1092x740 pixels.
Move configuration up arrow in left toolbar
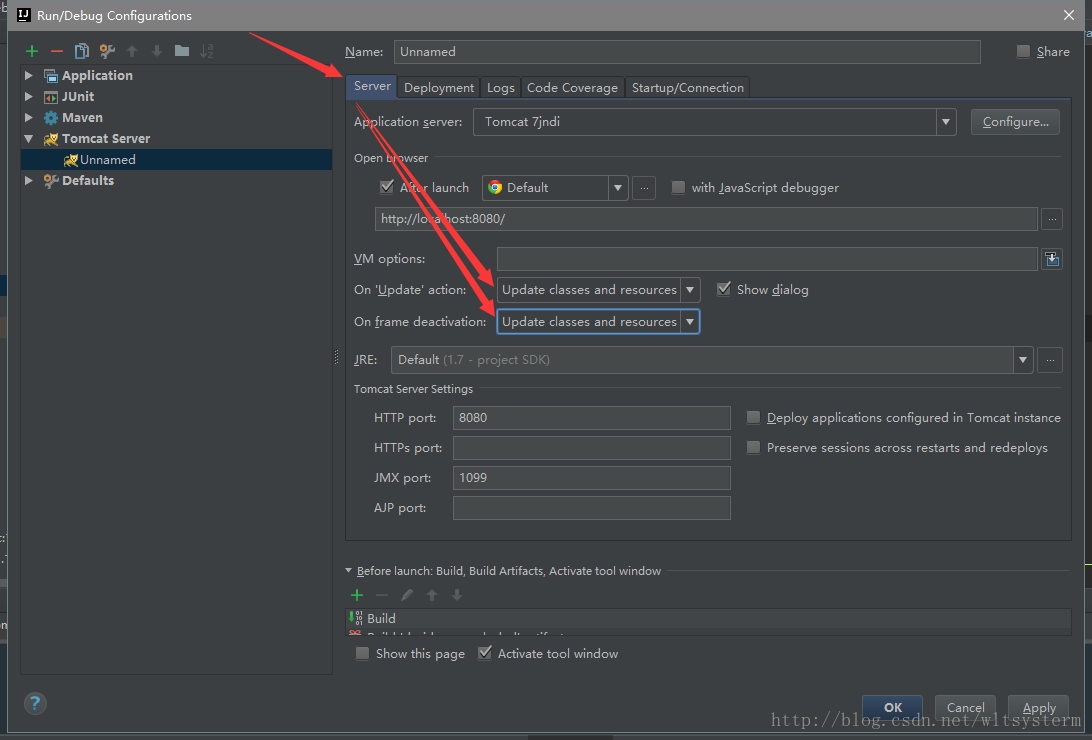pos(132,51)
